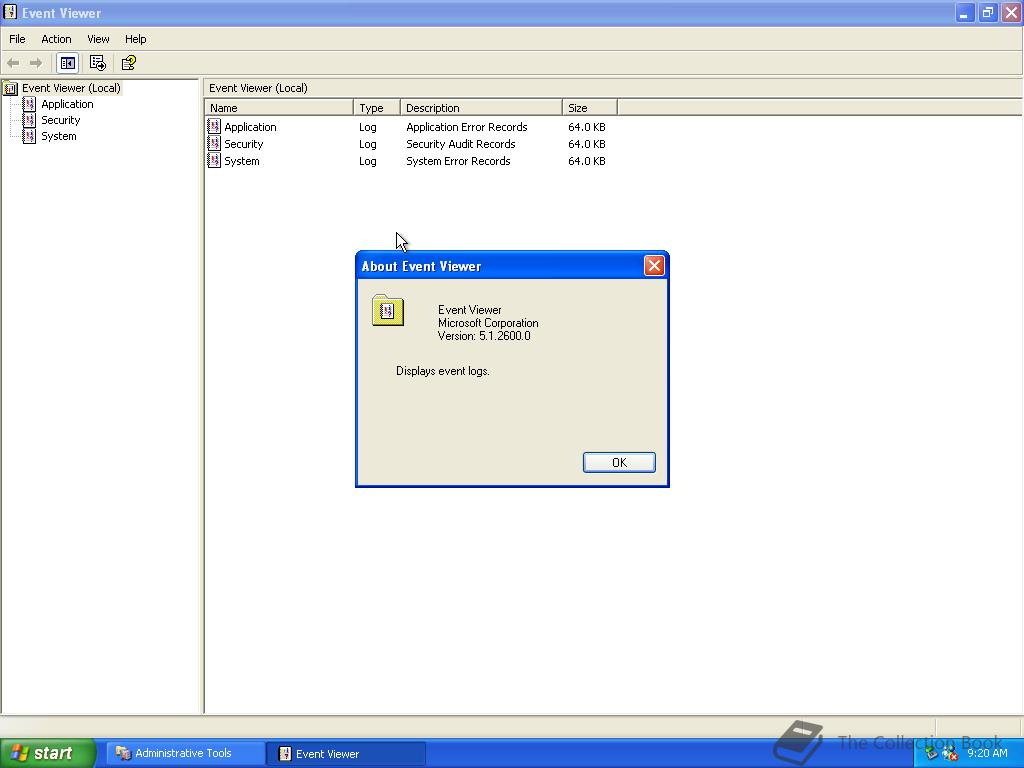Open the Help menu
This screenshot has height=768, width=1024.
pos(135,39)
